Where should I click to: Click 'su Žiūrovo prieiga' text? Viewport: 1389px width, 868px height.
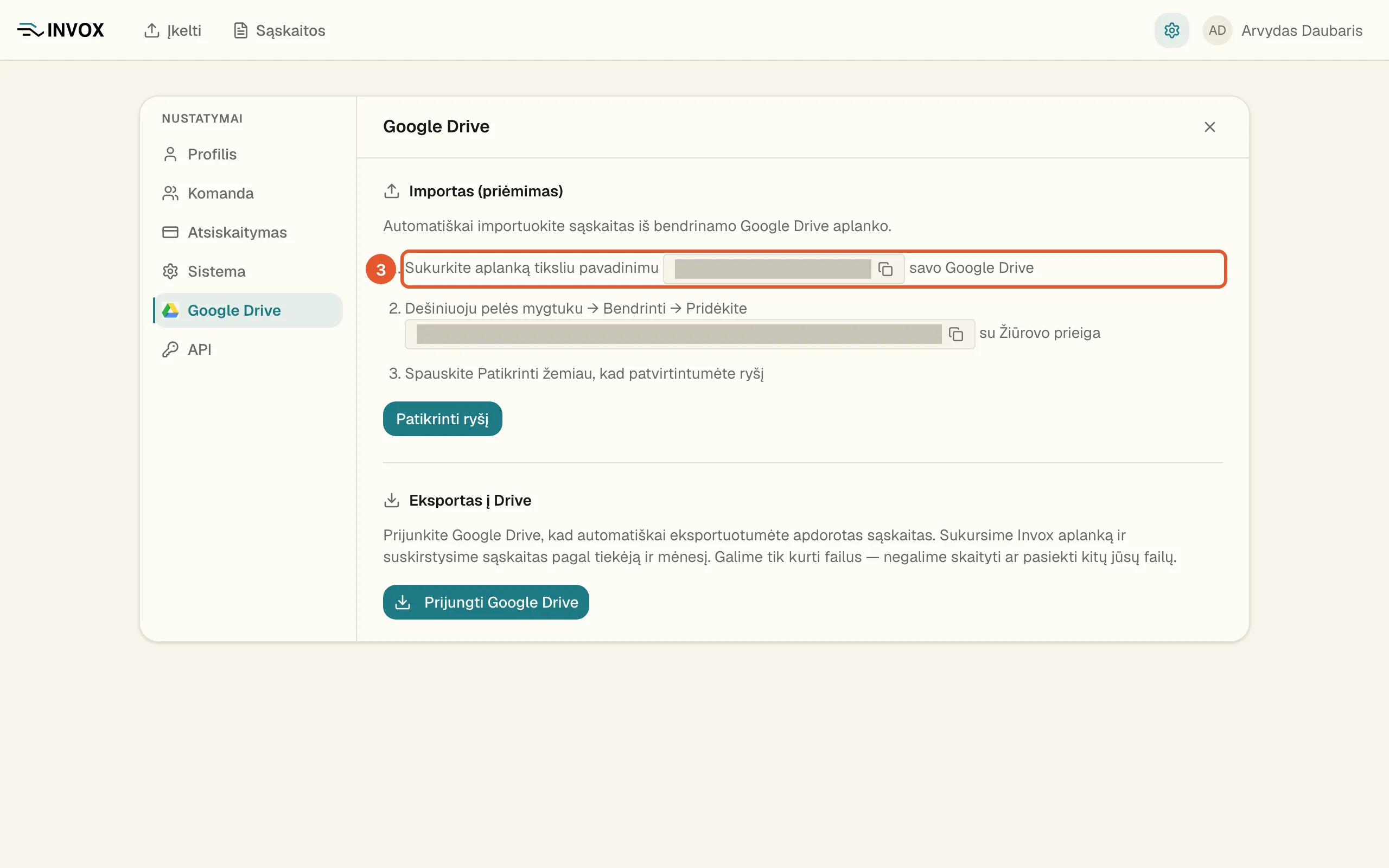[1040, 333]
